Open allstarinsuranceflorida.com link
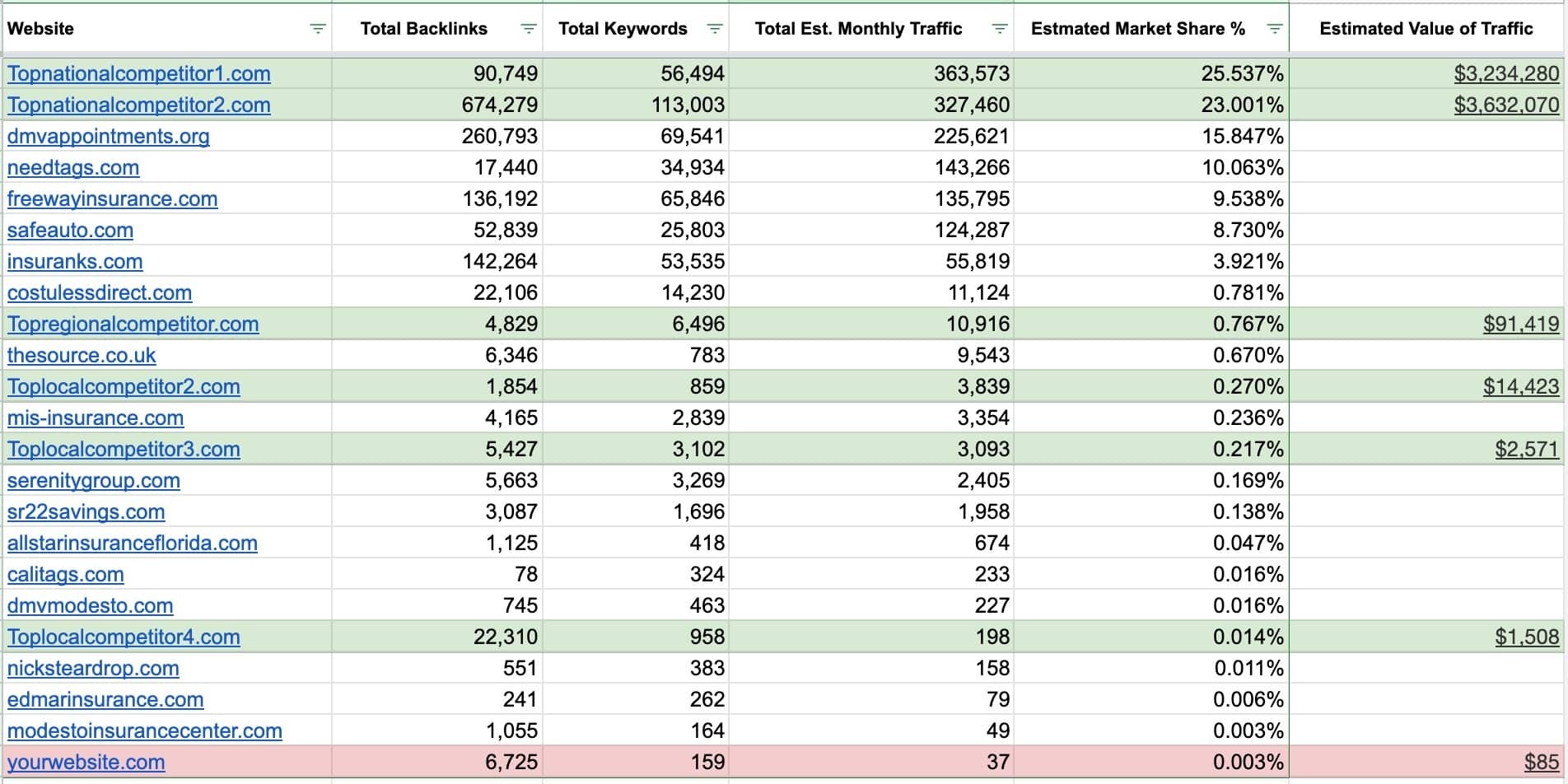The height and width of the screenshot is (784, 1568). (x=133, y=544)
